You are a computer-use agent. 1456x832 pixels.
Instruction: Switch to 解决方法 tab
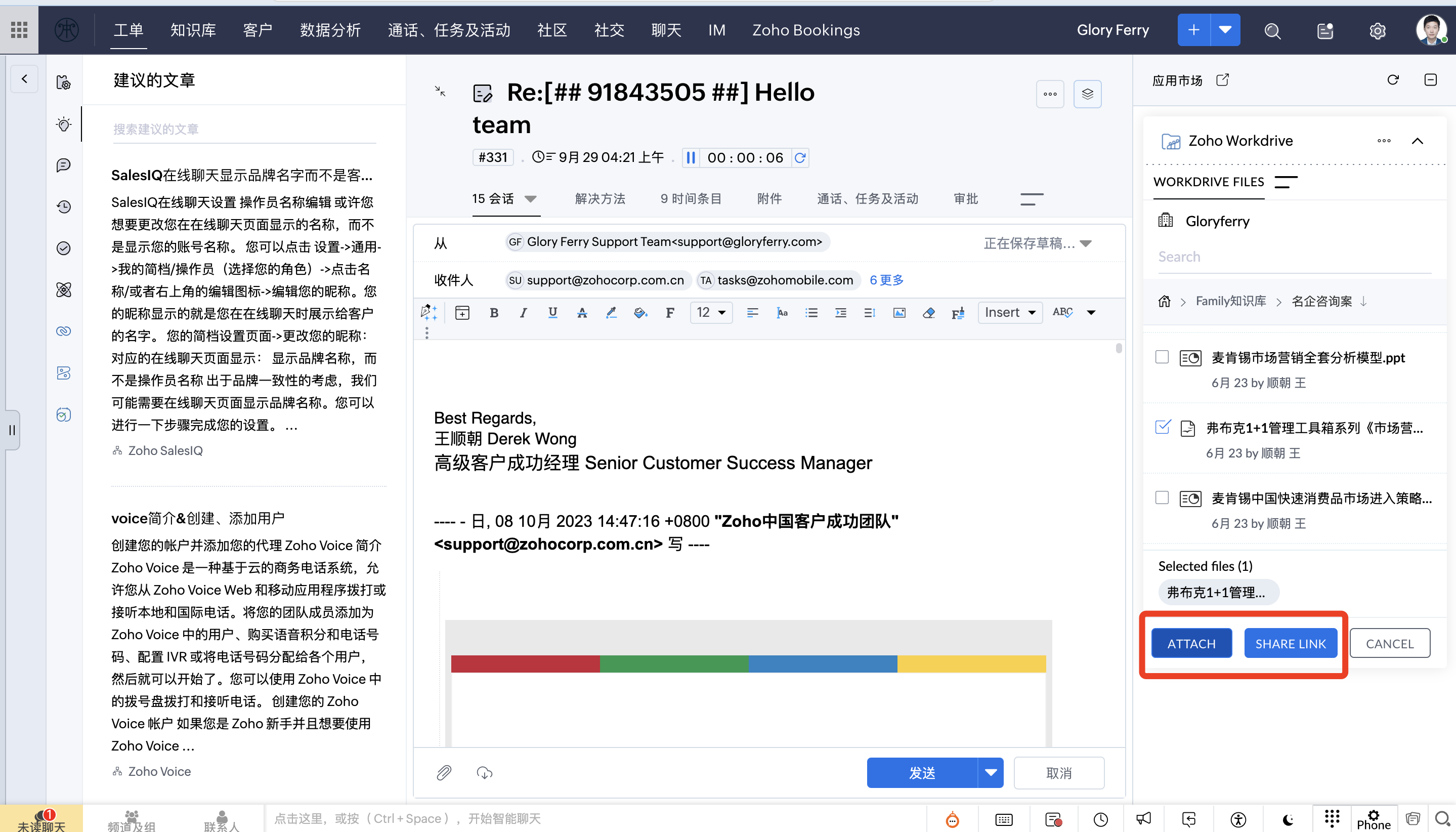[600, 199]
